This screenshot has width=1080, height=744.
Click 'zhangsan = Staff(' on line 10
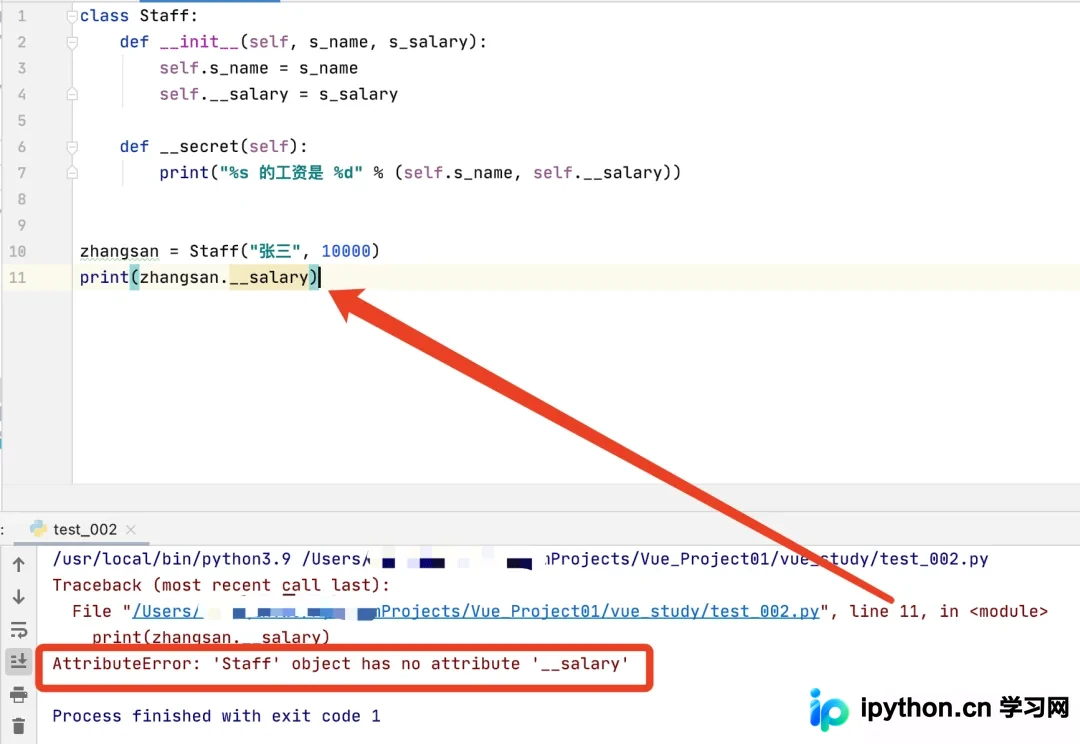tap(164, 251)
